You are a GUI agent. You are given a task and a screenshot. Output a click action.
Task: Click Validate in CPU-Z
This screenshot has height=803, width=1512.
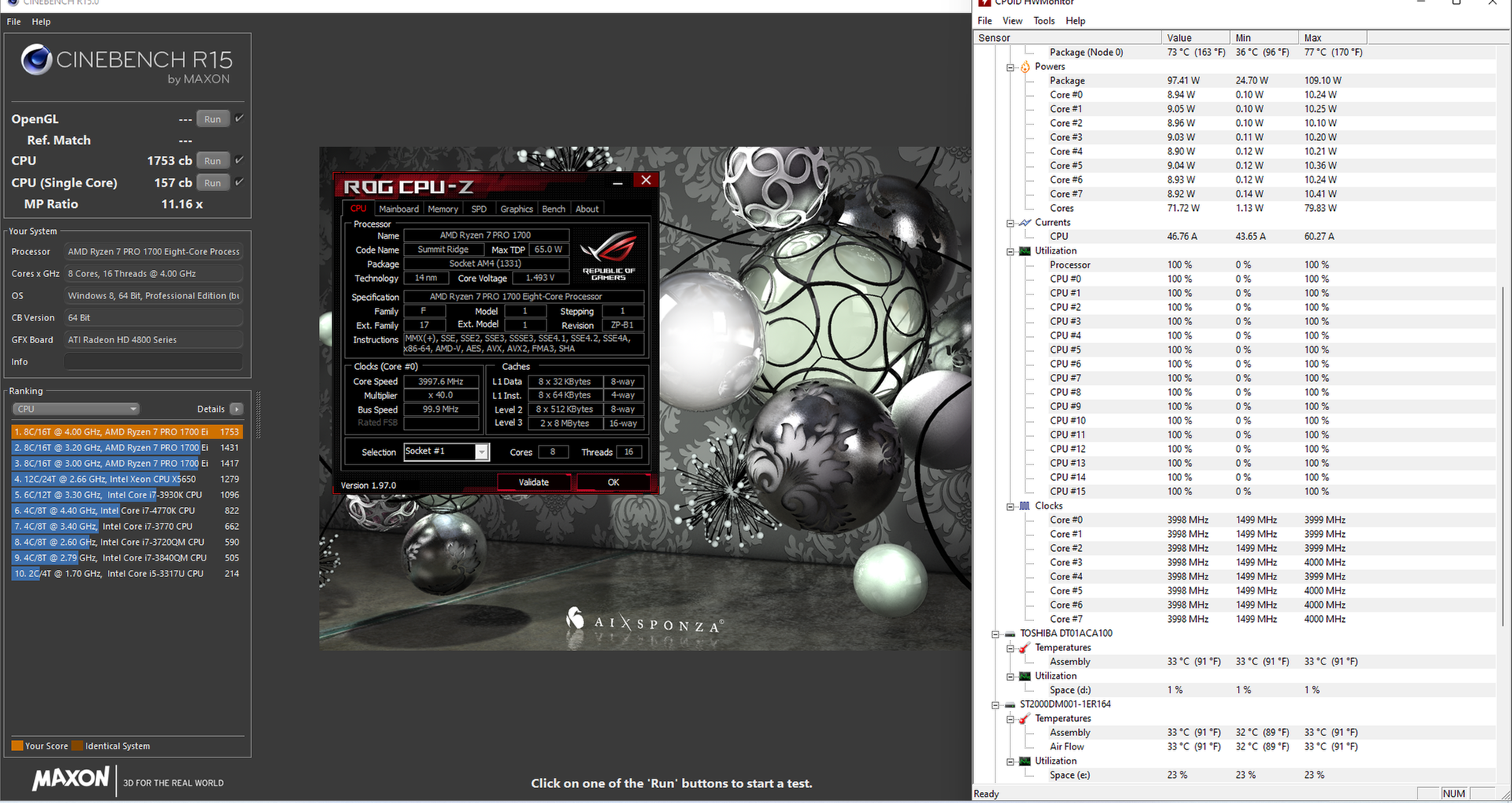534,483
